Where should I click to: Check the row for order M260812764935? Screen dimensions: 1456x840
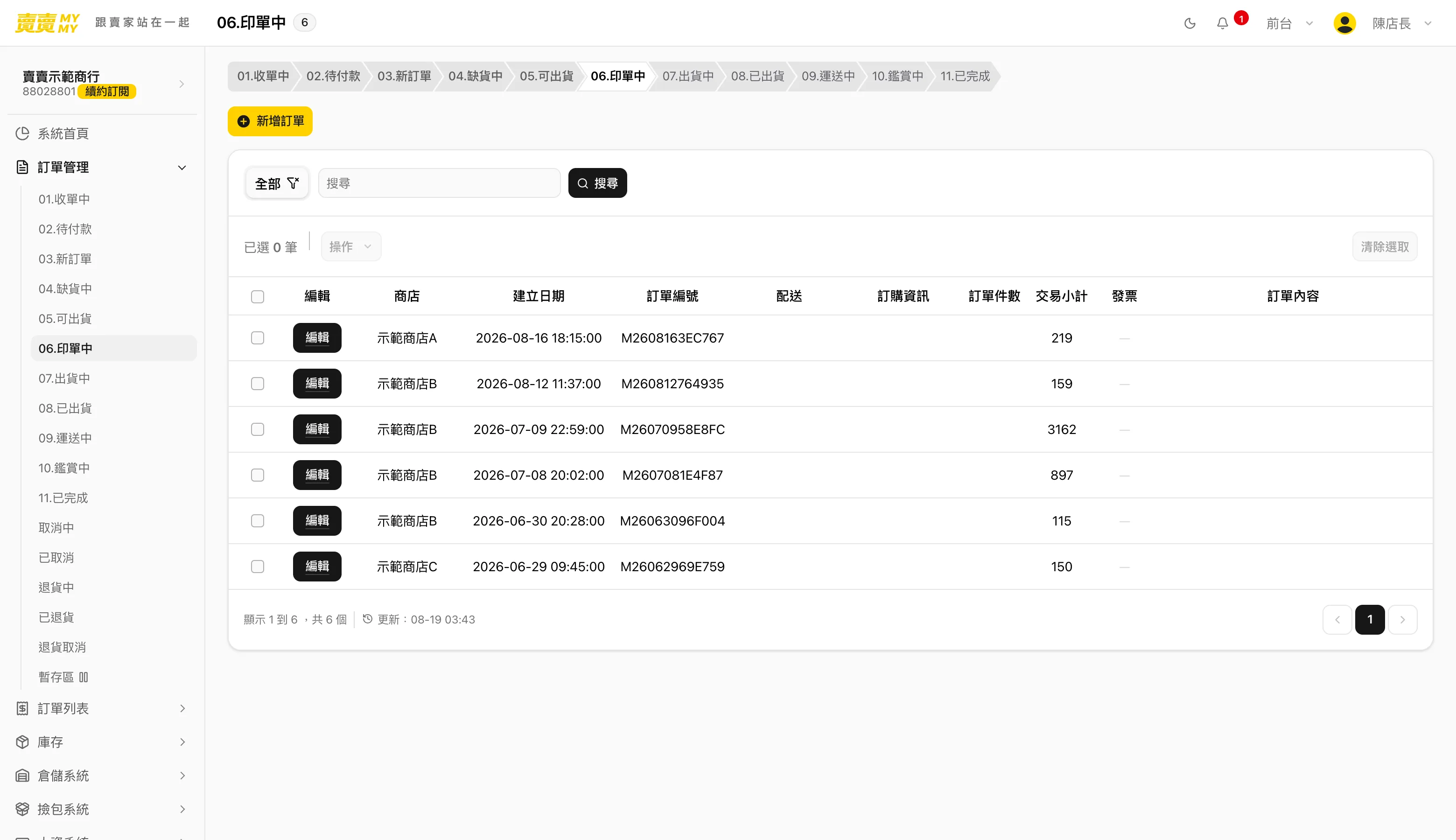(x=258, y=384)
